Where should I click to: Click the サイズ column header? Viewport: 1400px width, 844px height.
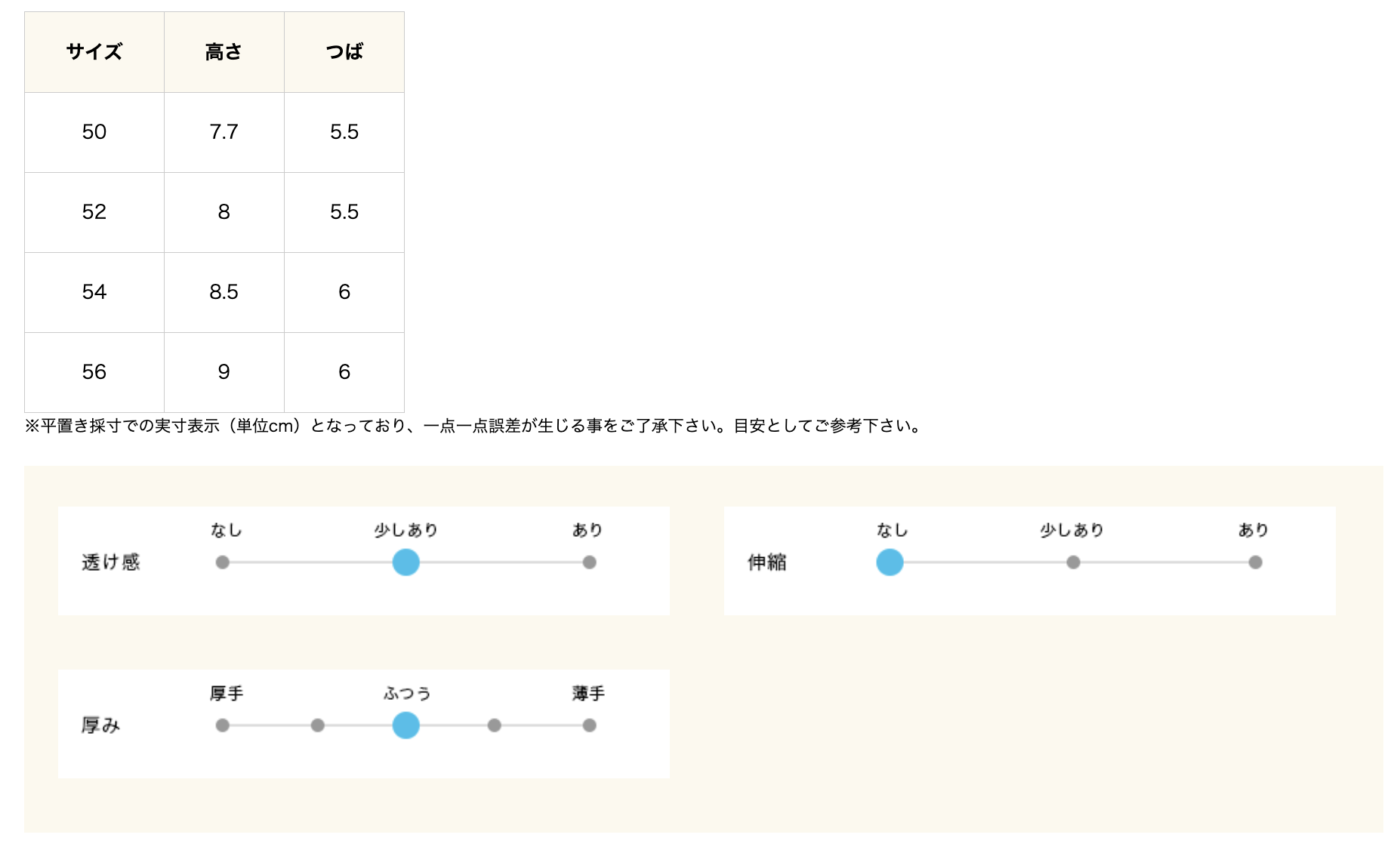(94, 52)
